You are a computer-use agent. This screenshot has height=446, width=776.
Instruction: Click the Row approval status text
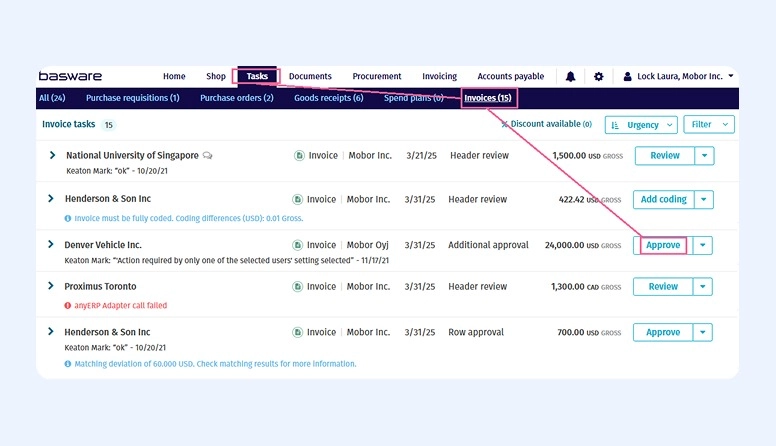tap(476, 332)
